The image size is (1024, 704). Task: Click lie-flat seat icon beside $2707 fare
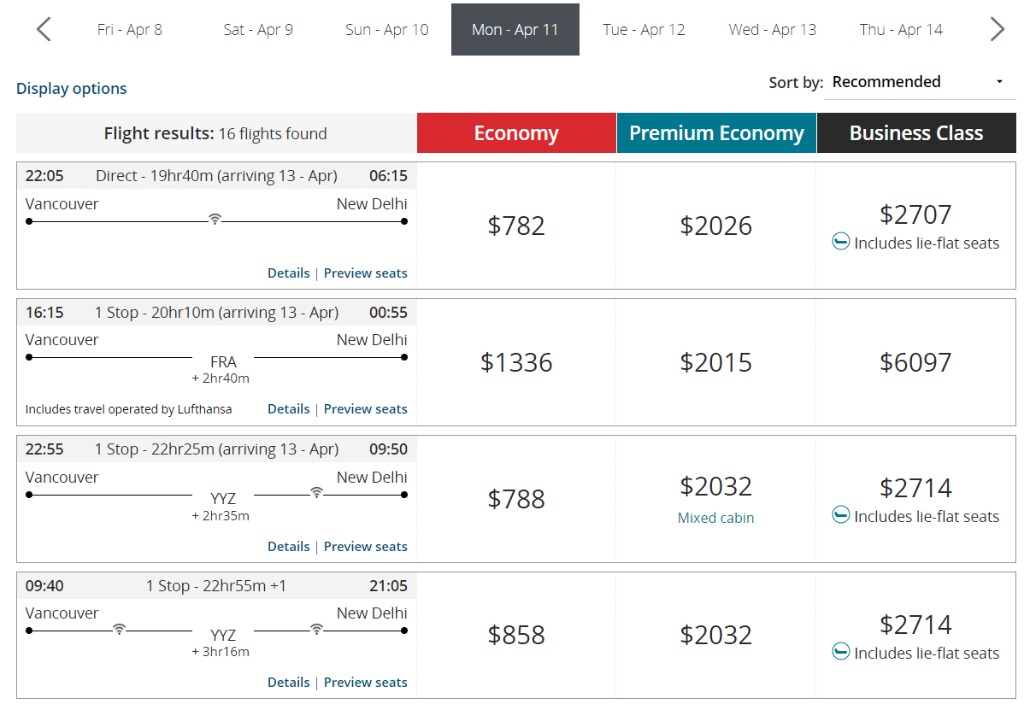tap(840, 242)
